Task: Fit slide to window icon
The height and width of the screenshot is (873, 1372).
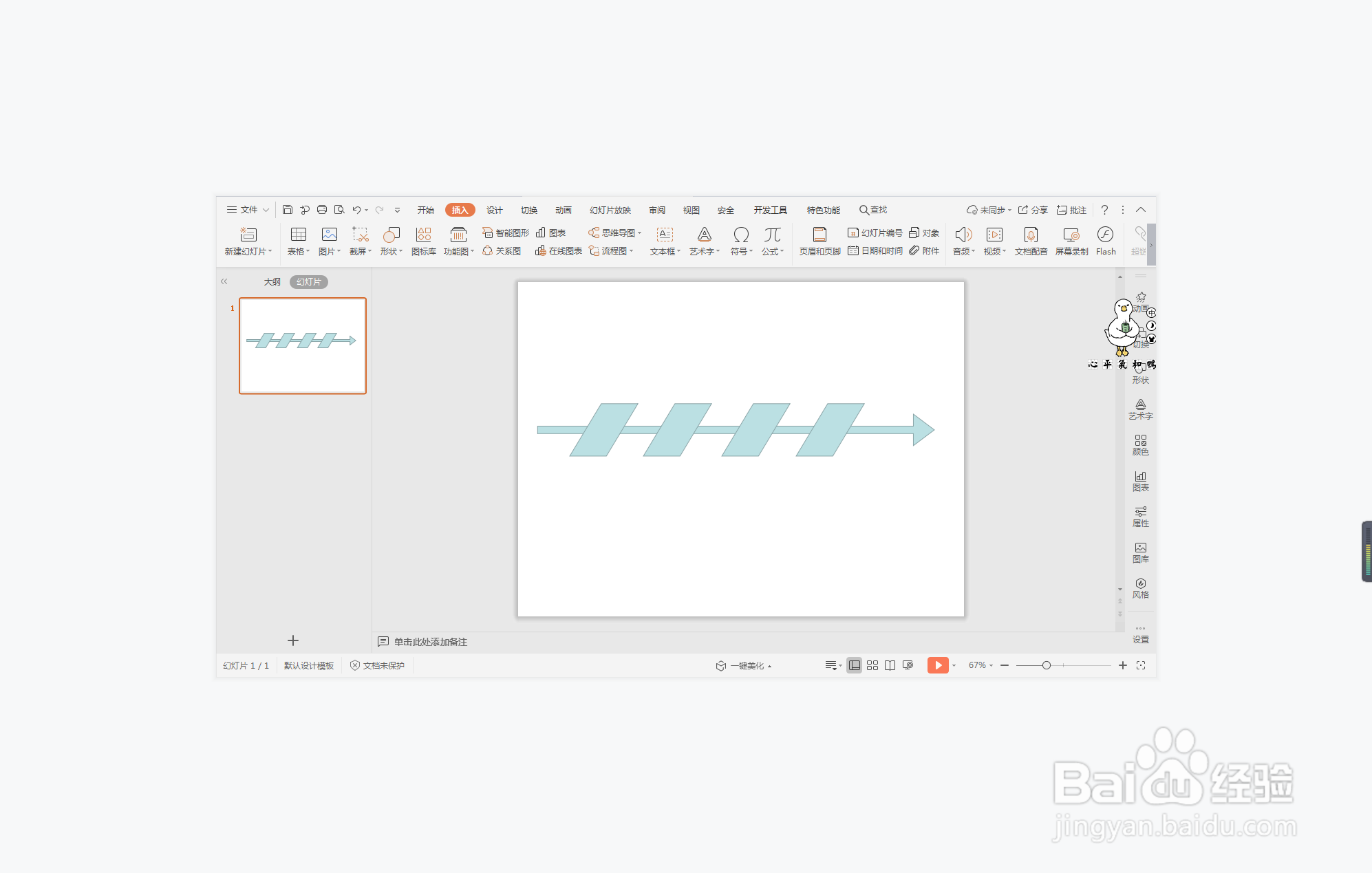Action: [1141, 665]
